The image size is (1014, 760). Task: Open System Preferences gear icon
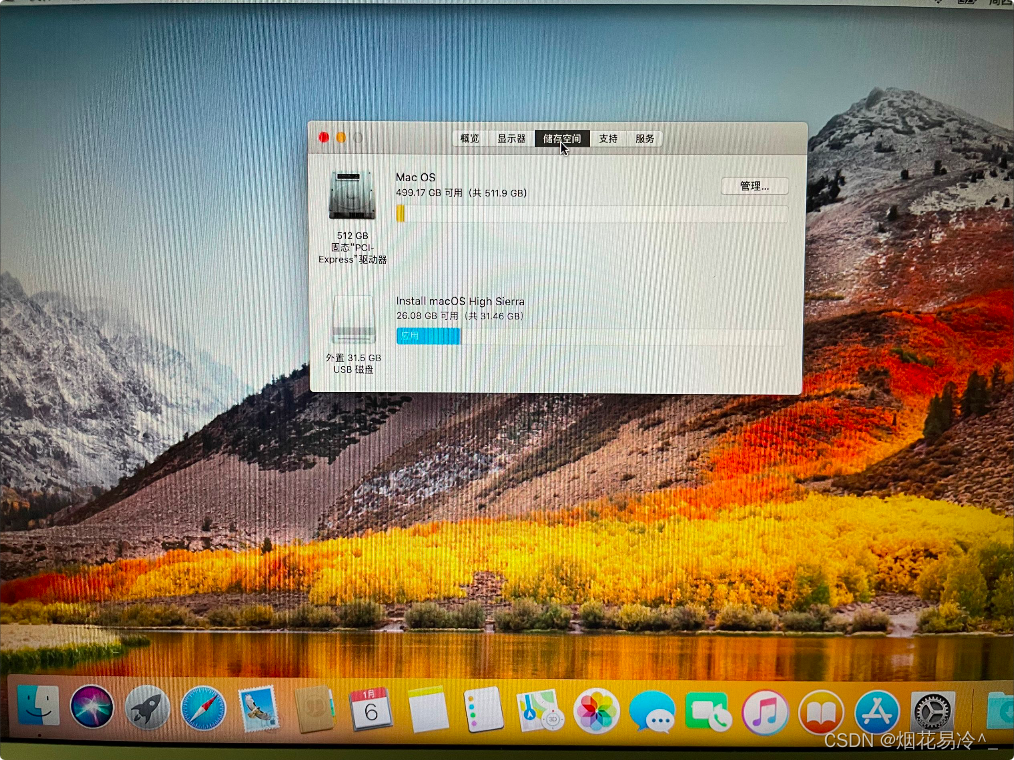(932, 713)
